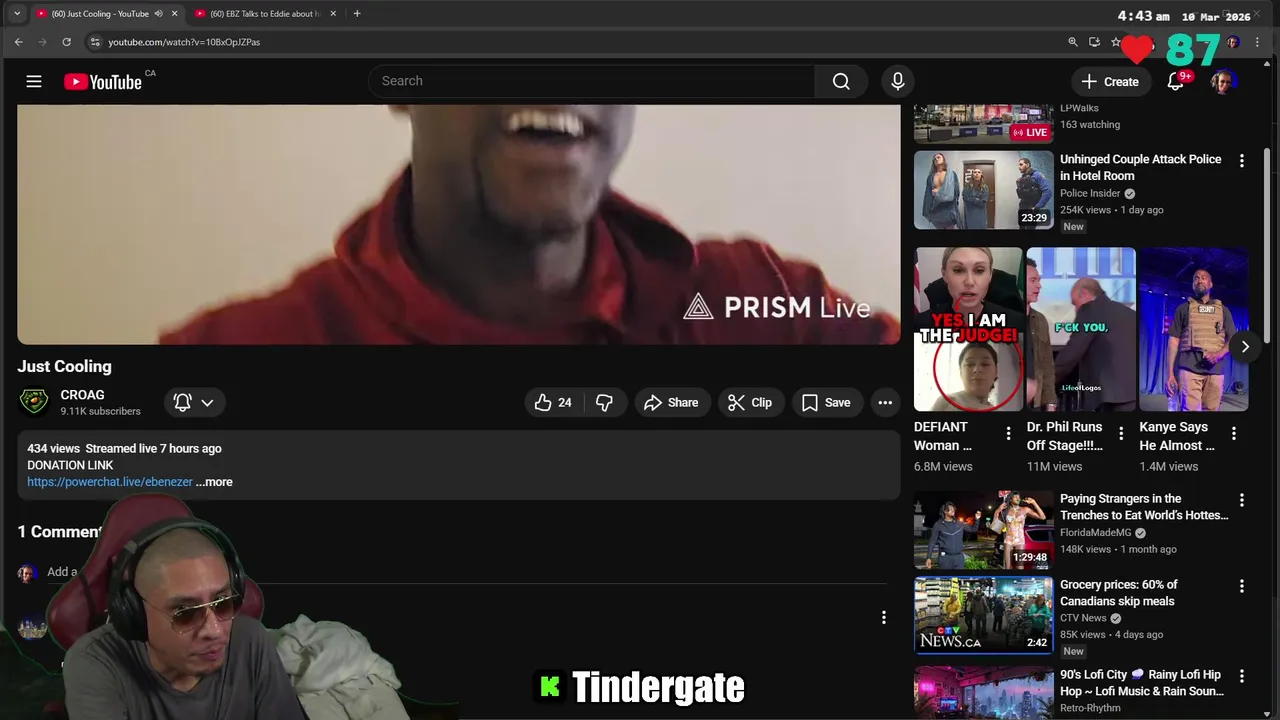
Task: Open options for Kanye Says short
Action: [x=1234, y=434]
